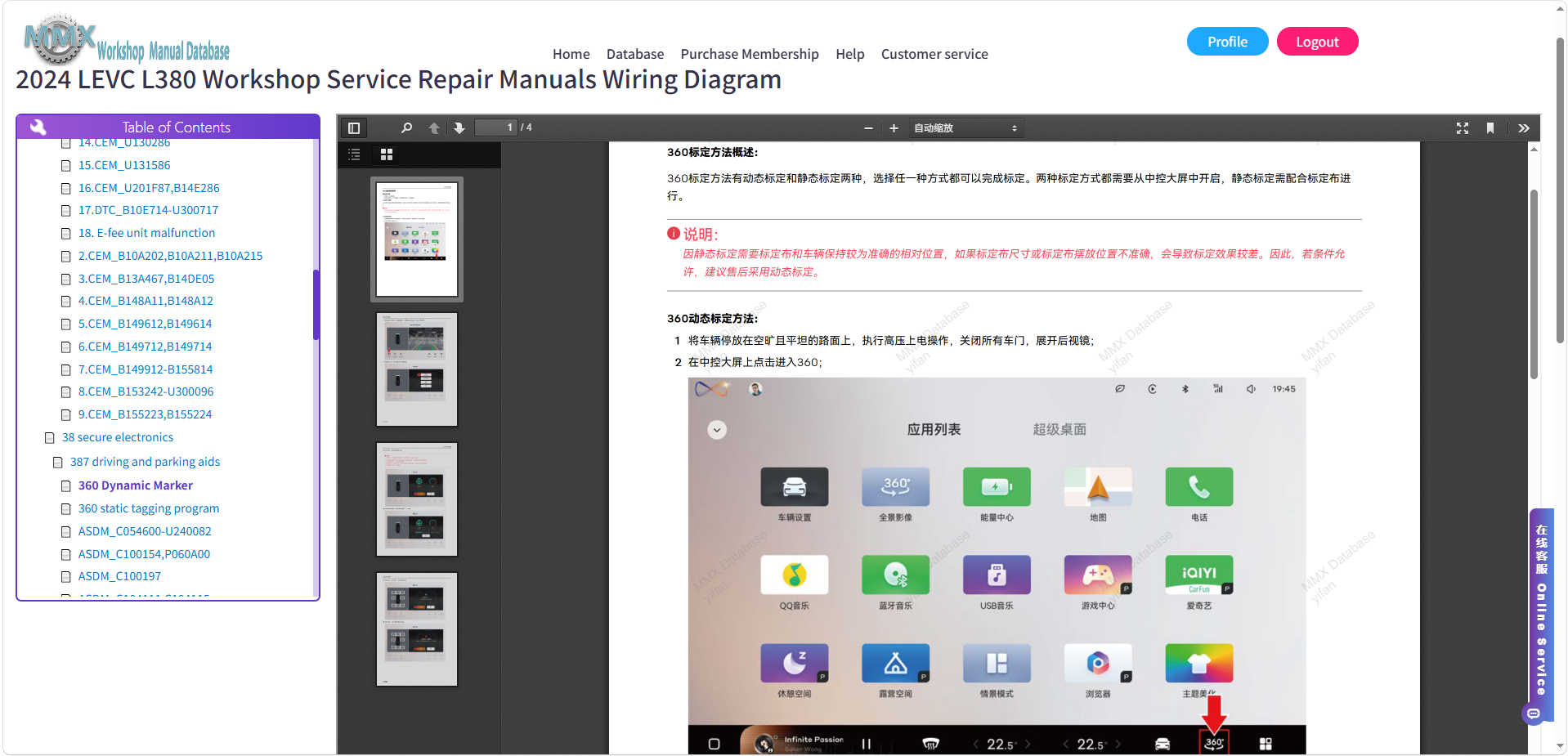This screenshot has width=1568, height=756.
Task: Open the PDF find search tool
Action: (406, 128)
